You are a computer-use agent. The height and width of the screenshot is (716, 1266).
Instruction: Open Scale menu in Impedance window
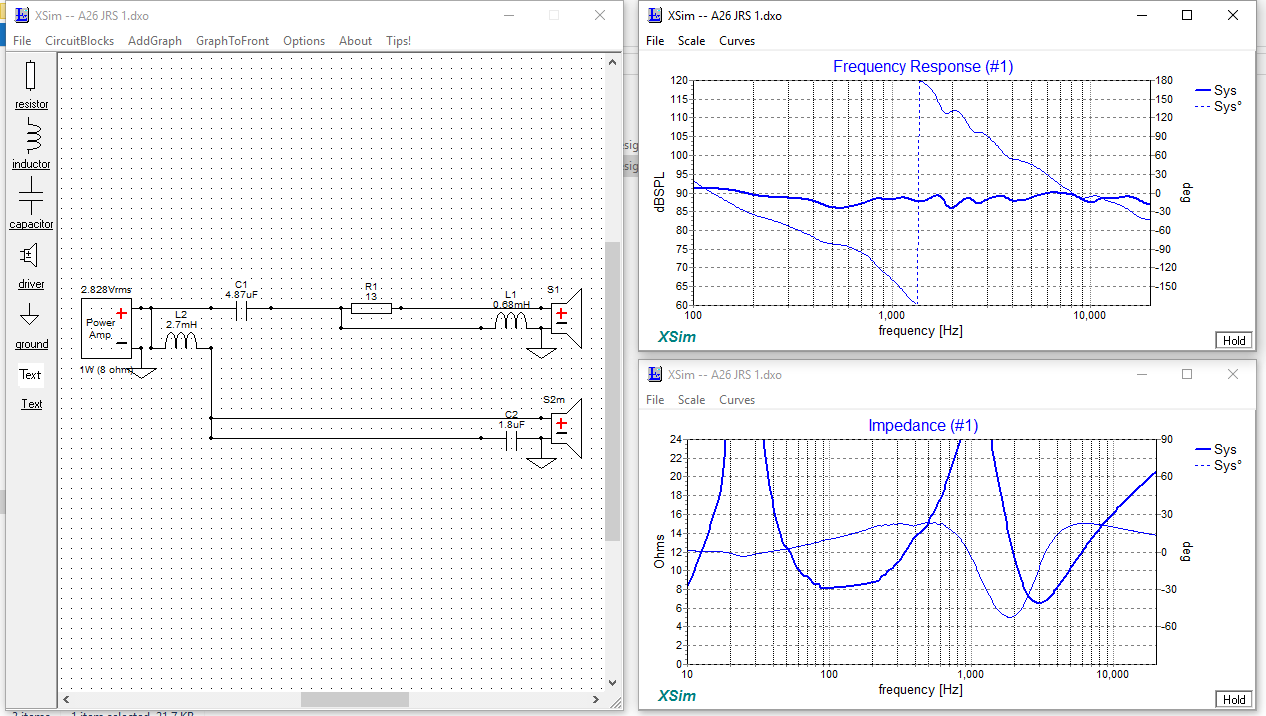click(691, 399)
